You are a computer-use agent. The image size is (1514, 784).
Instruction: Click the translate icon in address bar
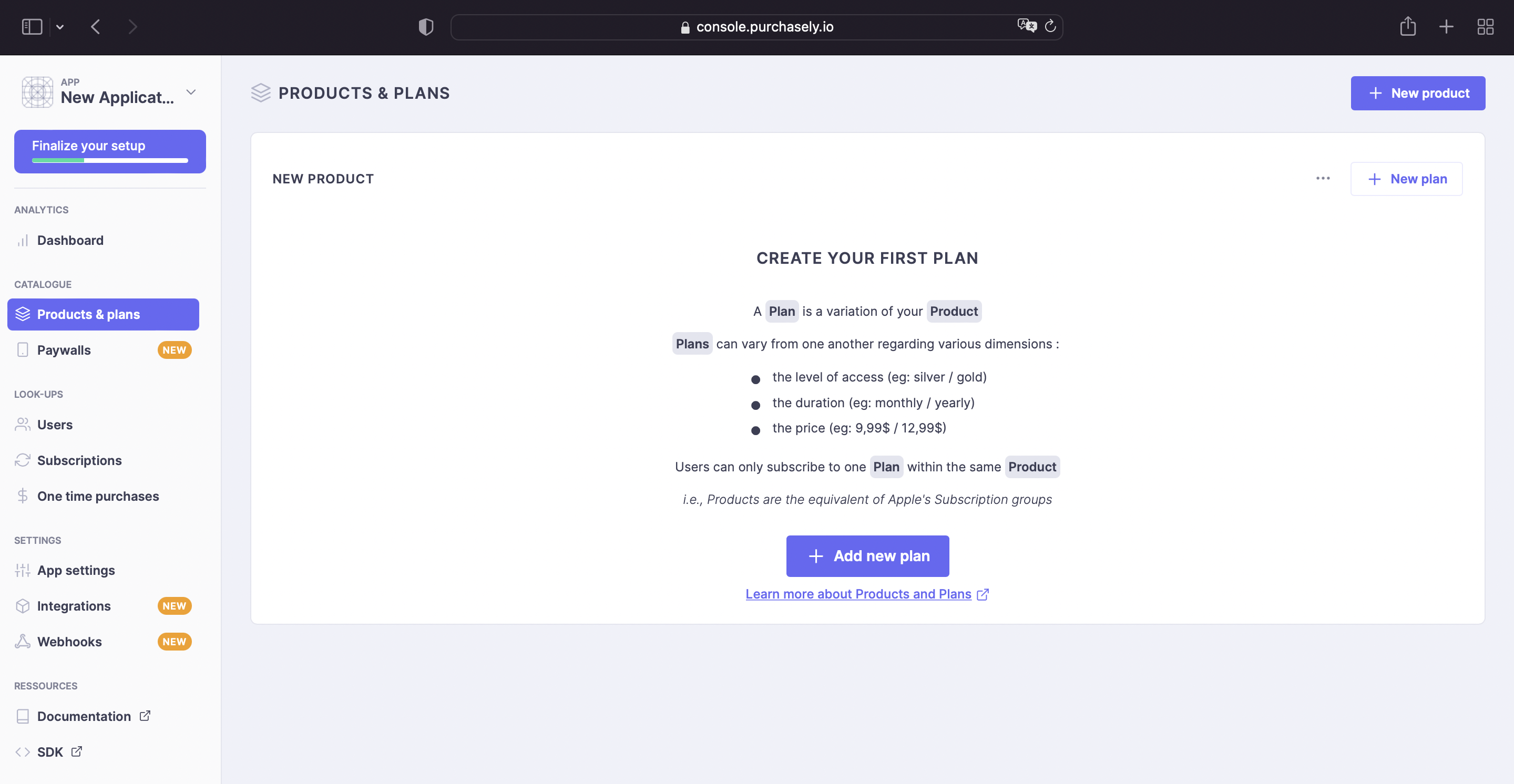coord(1027,26)
